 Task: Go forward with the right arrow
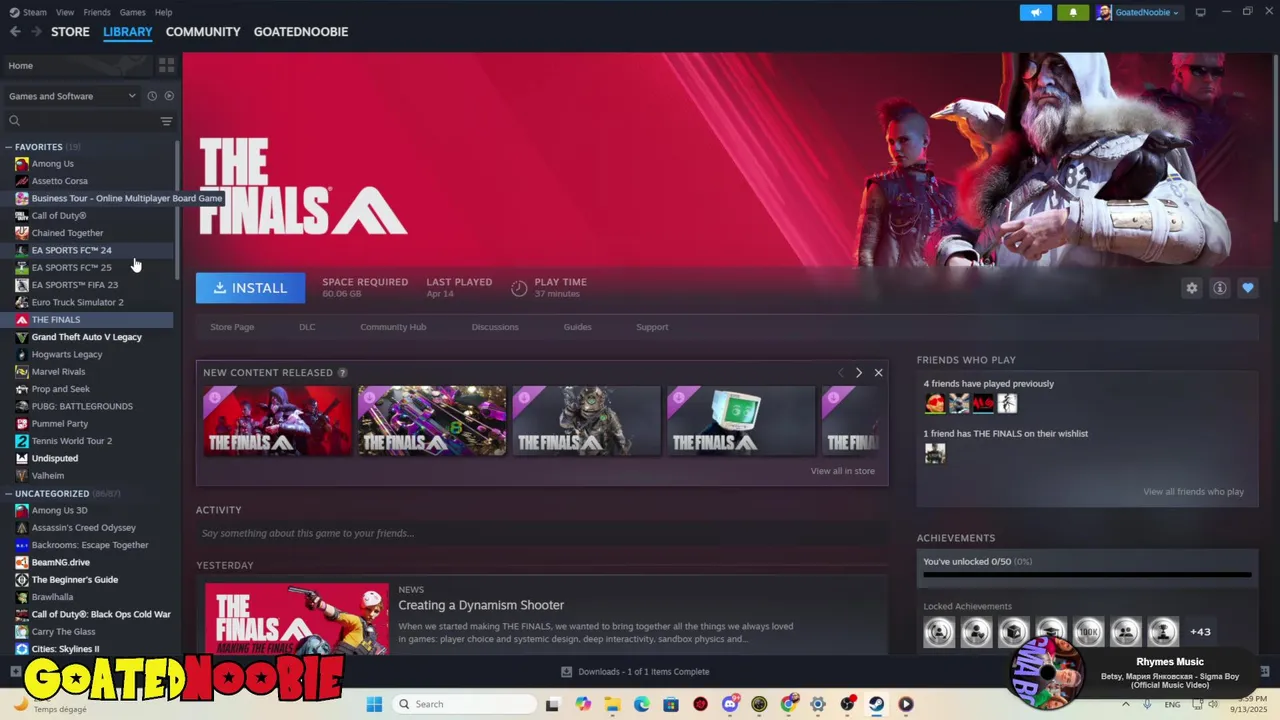pyautogui.click(x=37, y=32)
